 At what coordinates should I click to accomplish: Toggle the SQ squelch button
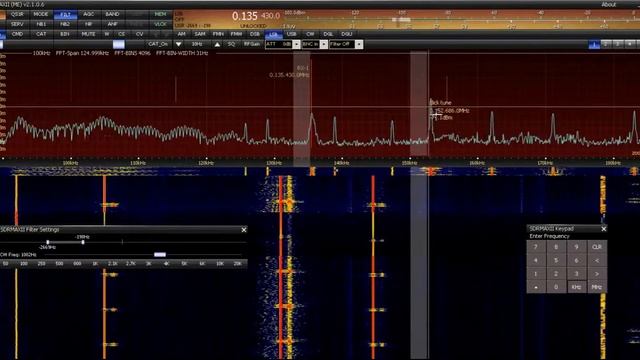tap(231, 44)
